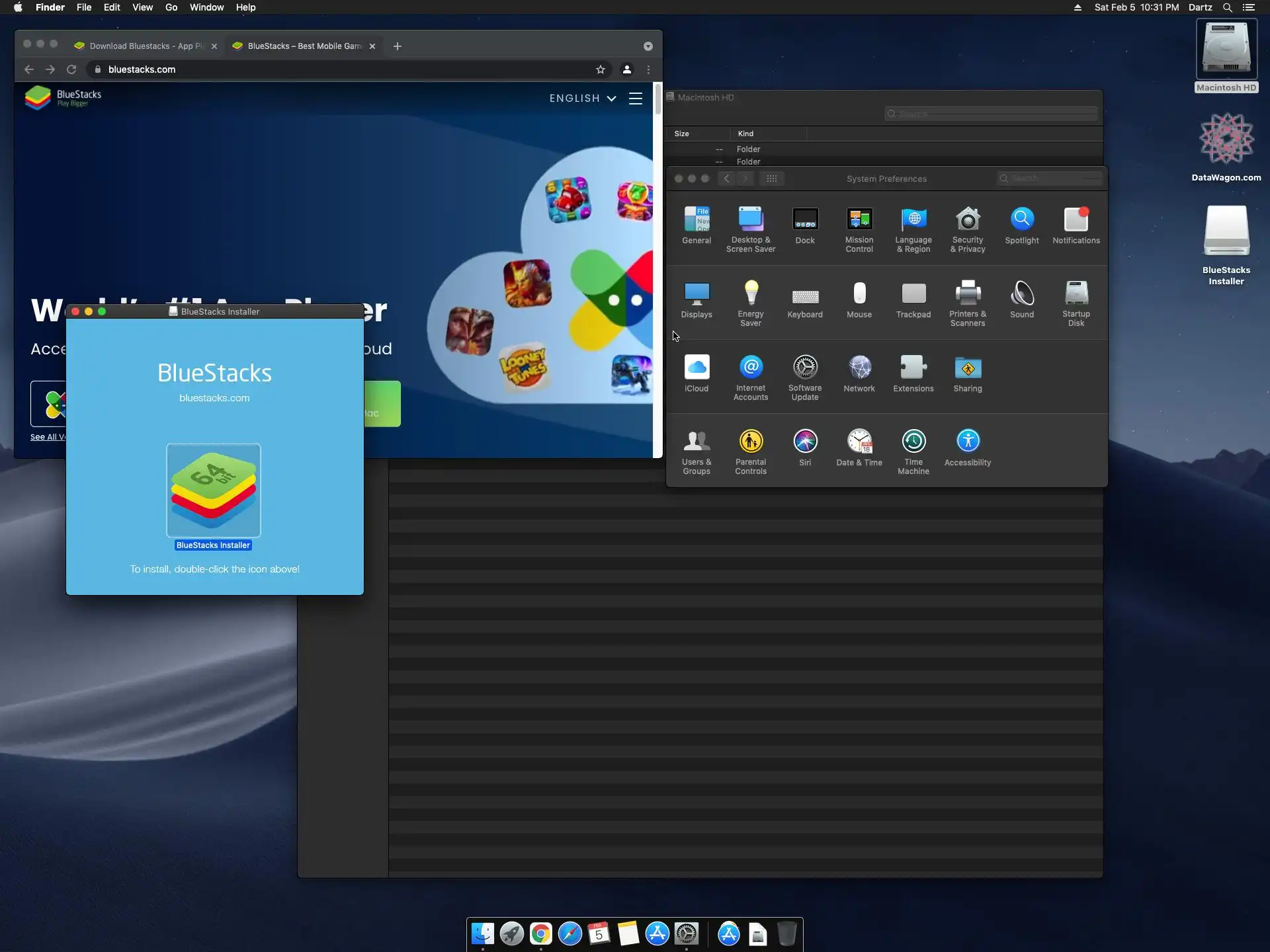This screenshot has width=1270, height=952.
Task: Click the browser page vertical scrollbar
Action: [657, 99]
